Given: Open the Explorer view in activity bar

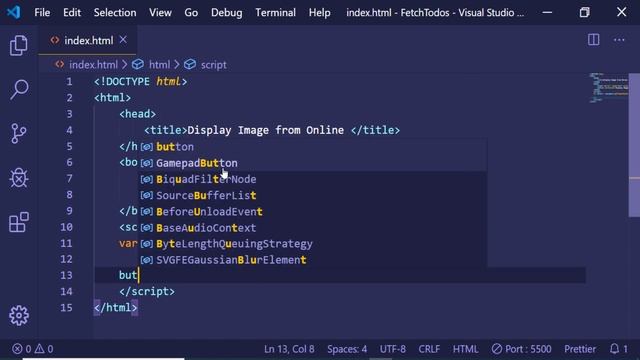Looking at the screenshot, I should point(19,45).
